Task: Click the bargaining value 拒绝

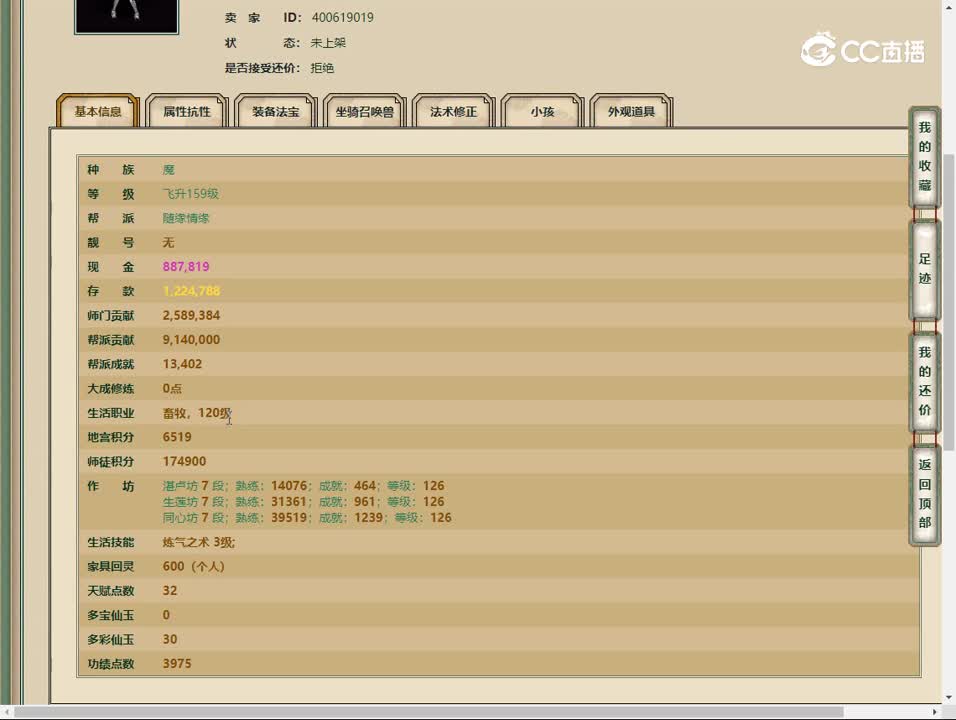Action: coord(322,68)
